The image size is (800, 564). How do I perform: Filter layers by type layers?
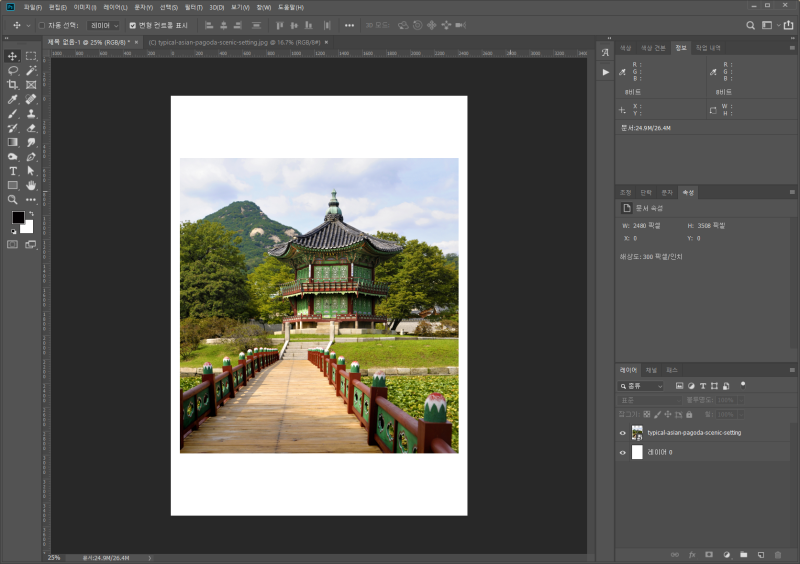[x=703, y=386]
